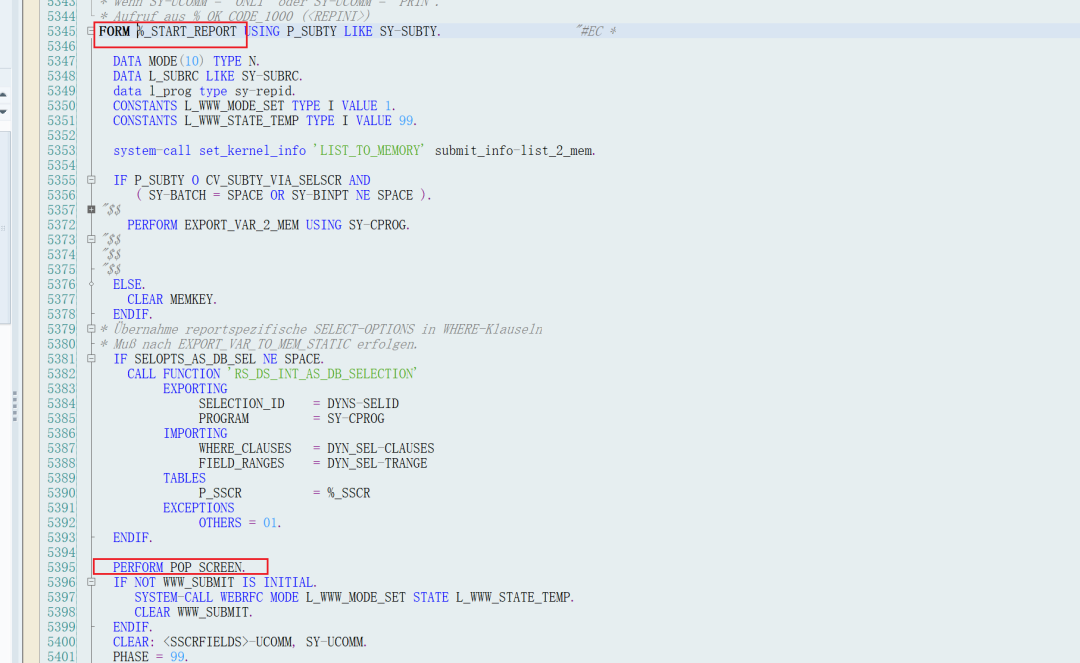Click line number 5394

point(61,553)
